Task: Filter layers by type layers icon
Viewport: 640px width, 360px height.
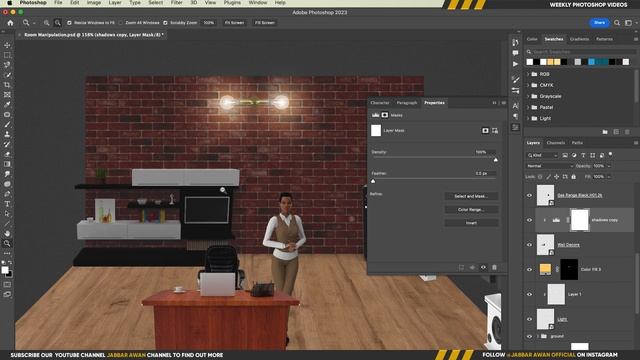Action: (x=583, y=155)
